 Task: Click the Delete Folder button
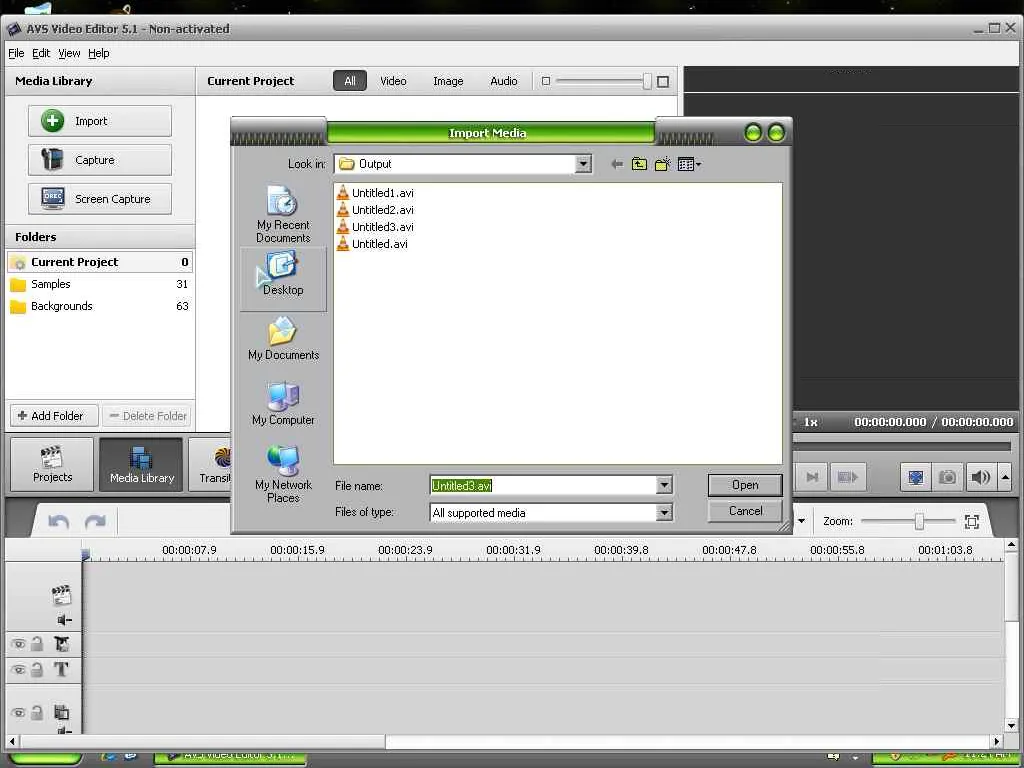coord(148,416)
